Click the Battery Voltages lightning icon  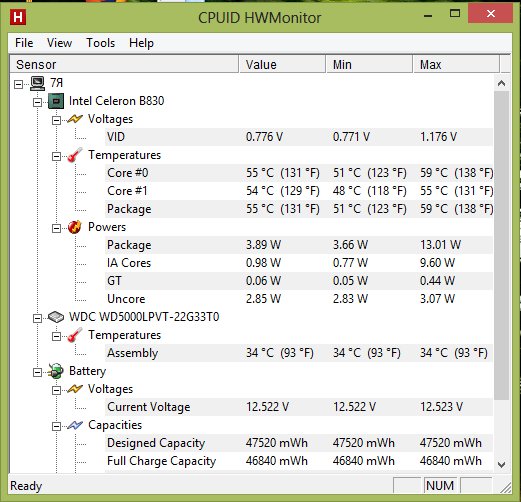click(75, 389)
